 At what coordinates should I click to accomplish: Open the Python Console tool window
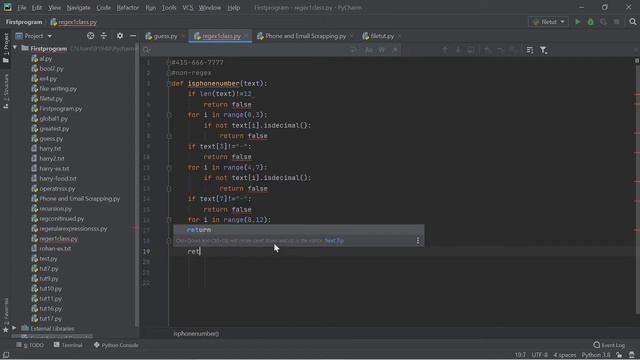coord(116,345)
